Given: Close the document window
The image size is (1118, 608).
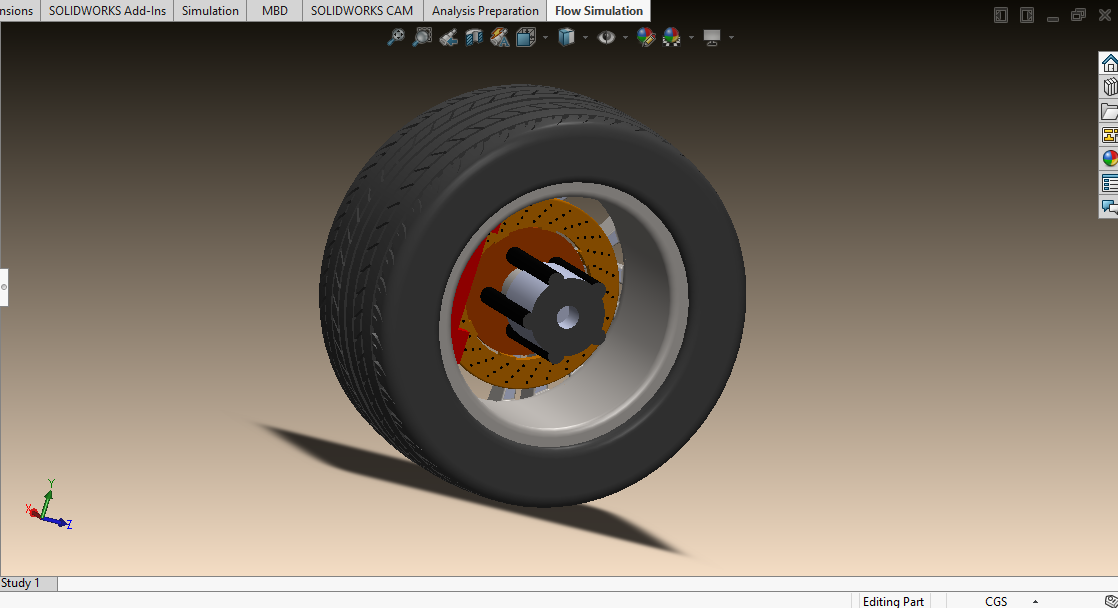Looking at the screenshot, I should [x=1104, y=15].
